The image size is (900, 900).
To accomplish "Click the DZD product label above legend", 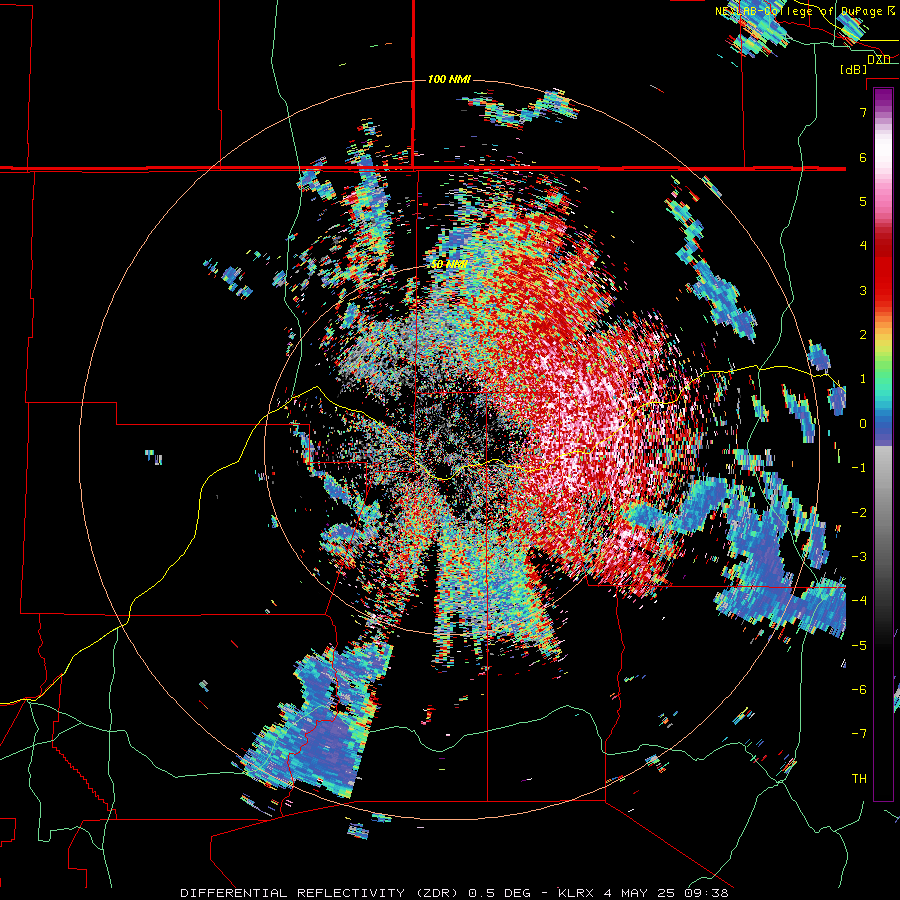I will point(879,60).
